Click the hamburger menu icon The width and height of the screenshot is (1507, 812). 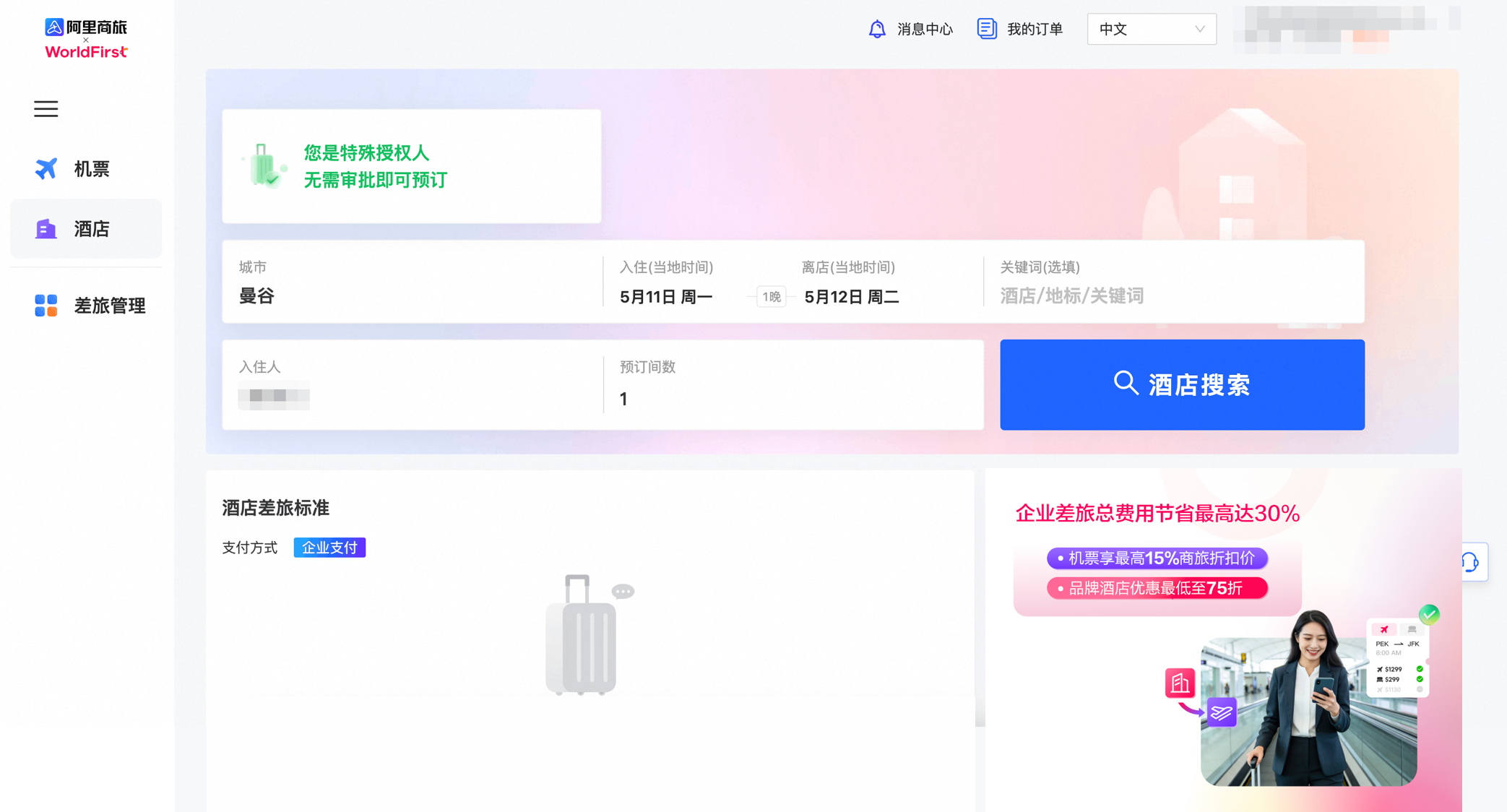(x=46, y=108)
